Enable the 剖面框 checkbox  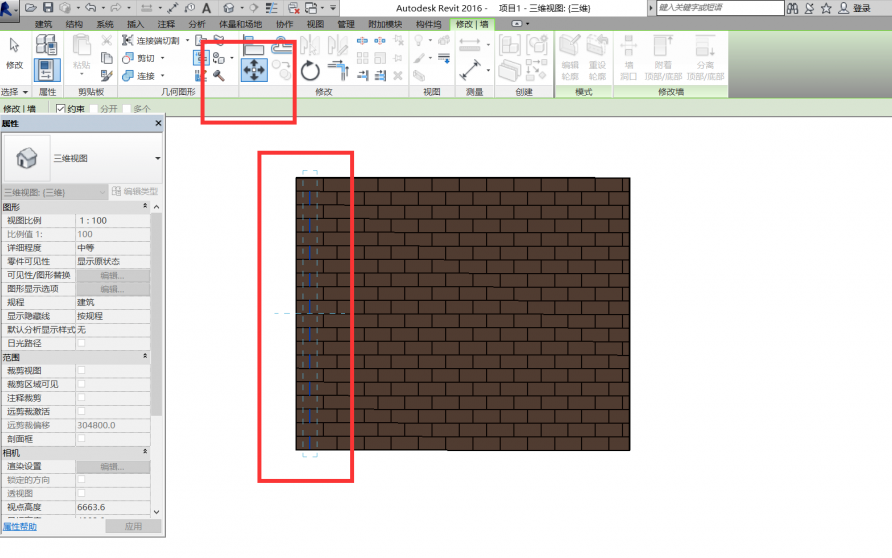(81, 439)
